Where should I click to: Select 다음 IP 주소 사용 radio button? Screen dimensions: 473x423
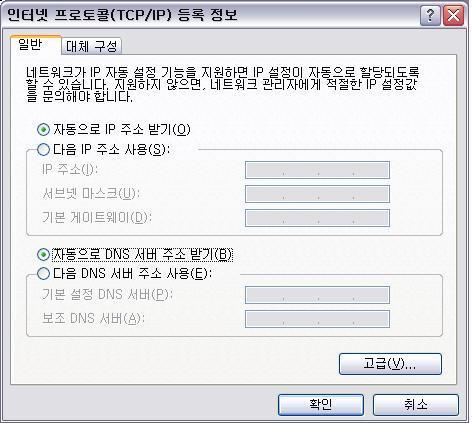tap(43, 149)
